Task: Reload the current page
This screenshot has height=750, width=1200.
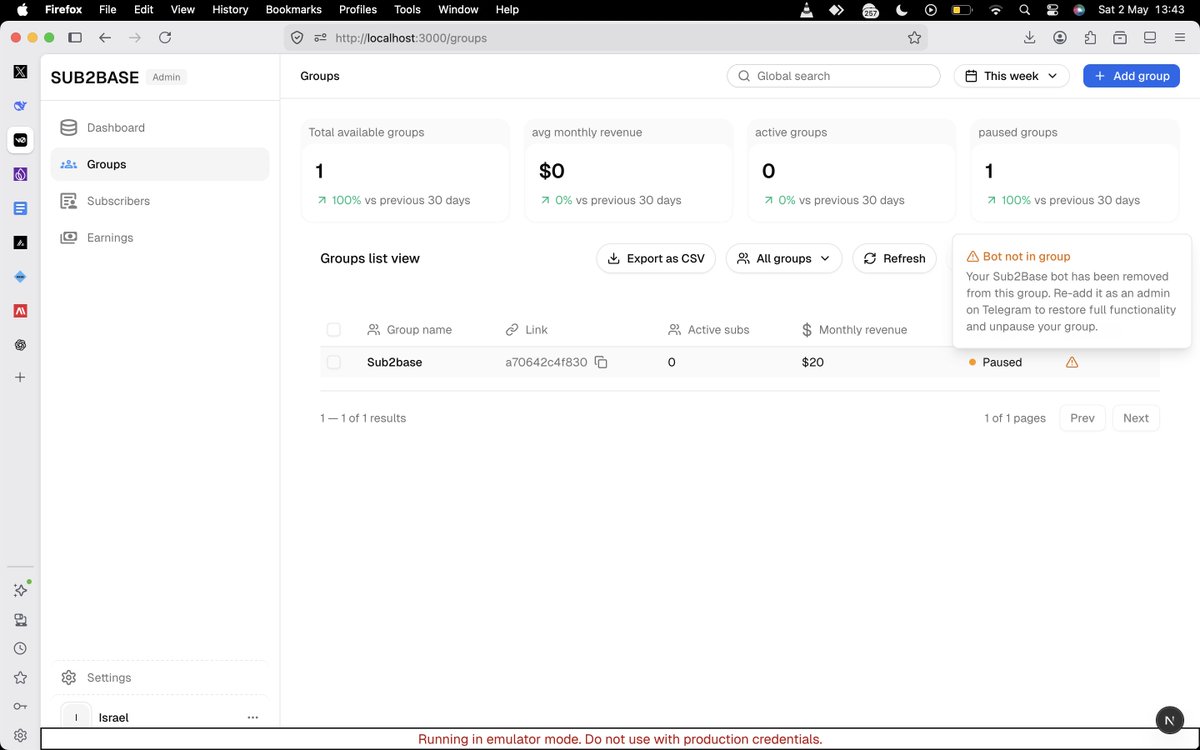Action: point(165,38)
